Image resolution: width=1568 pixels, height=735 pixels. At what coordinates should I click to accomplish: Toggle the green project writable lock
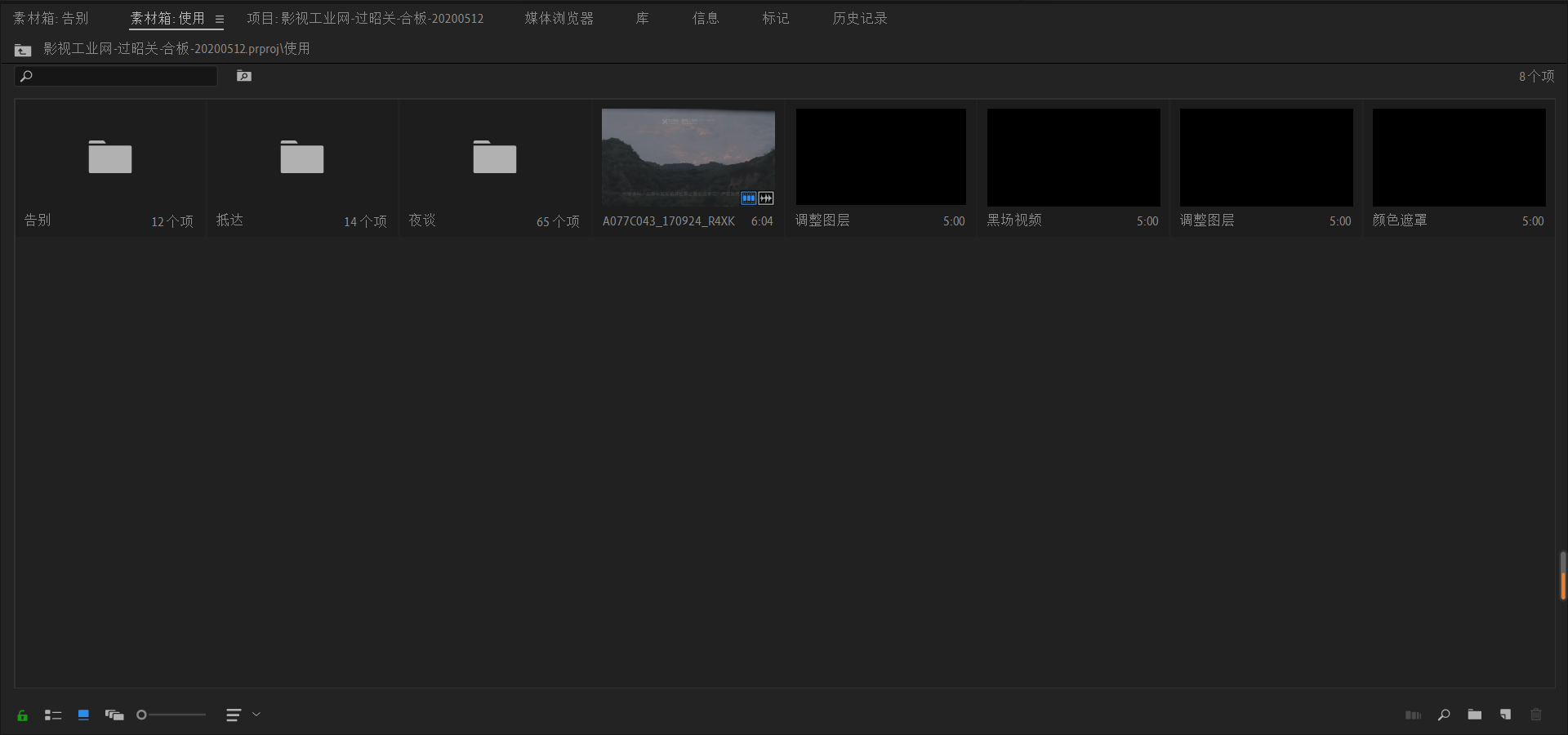tap(23, 715)
